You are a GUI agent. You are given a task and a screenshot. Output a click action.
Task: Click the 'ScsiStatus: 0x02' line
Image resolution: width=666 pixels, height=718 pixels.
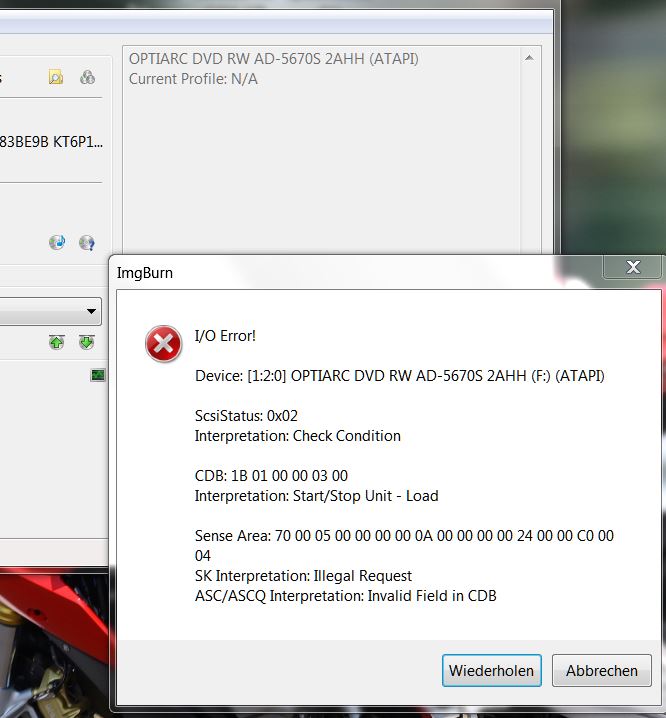pos(246,416)
